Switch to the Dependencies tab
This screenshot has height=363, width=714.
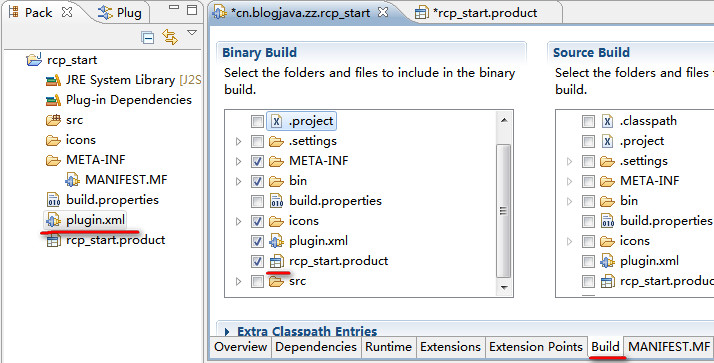click(x=316, y=347)
